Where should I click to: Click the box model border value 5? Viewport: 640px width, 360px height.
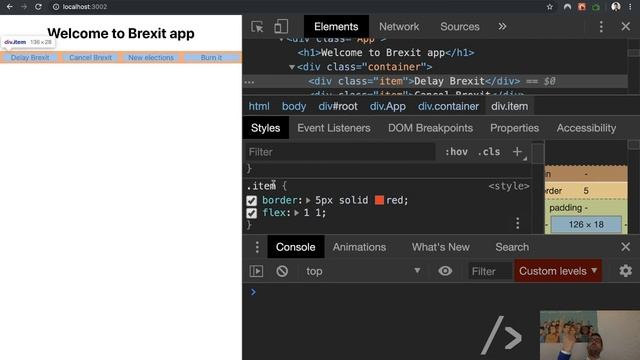(586, 191)
